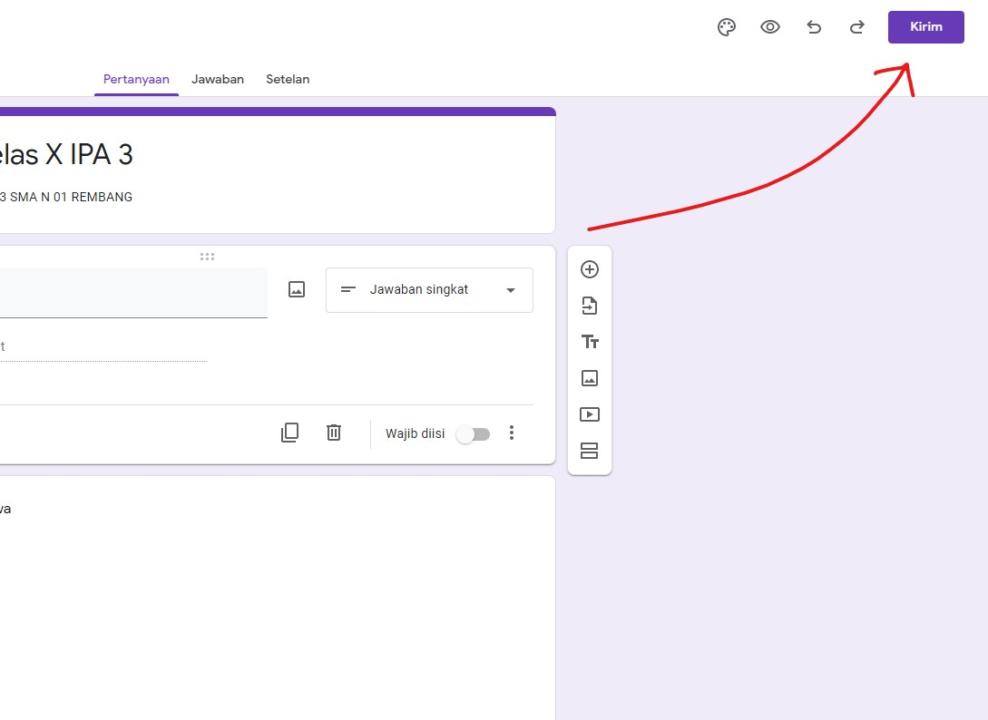
Task: Add a new question with plus icon
Action: [589, 270]
